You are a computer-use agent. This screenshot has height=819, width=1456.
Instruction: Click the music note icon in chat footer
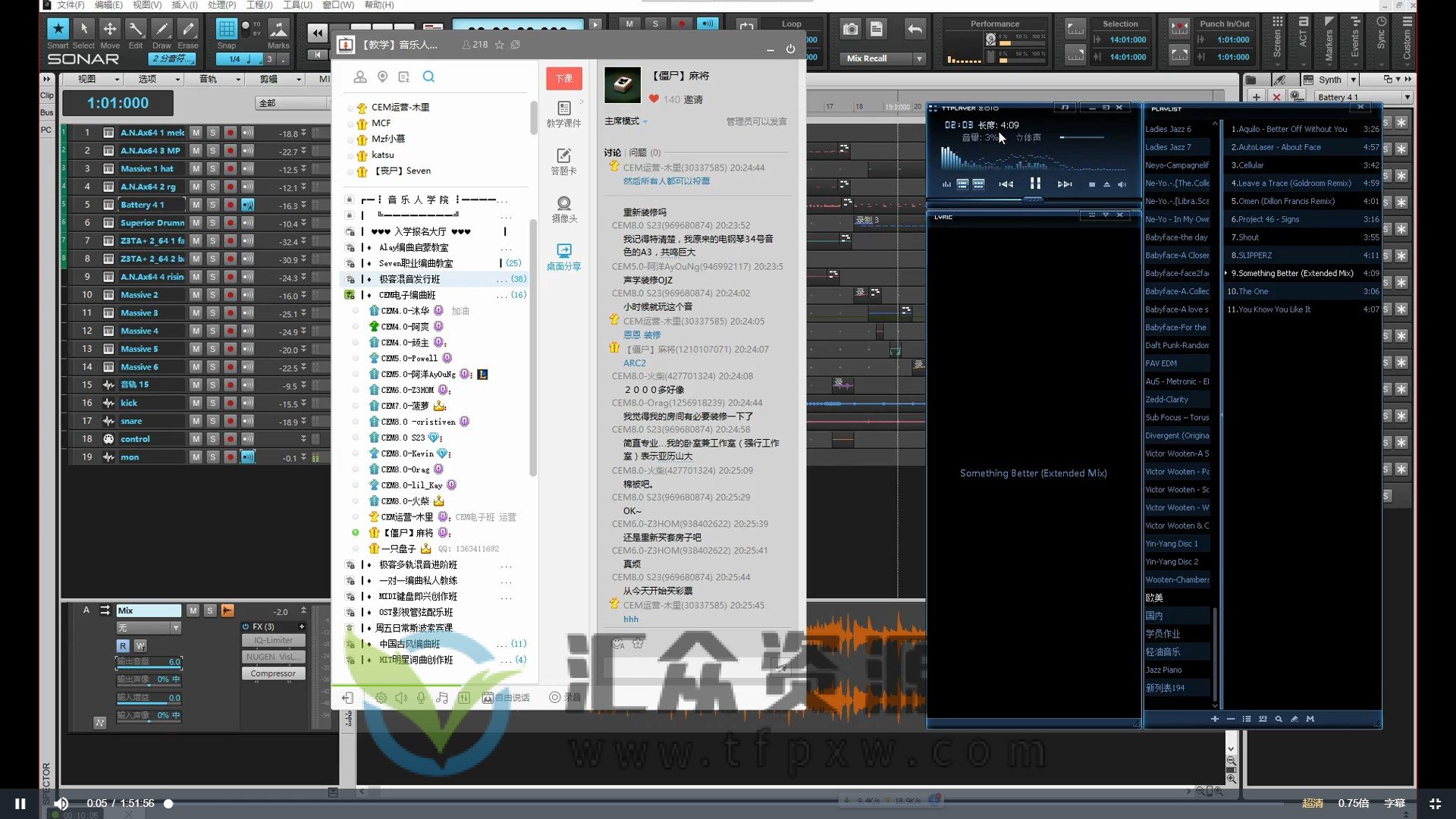(442, 698)
